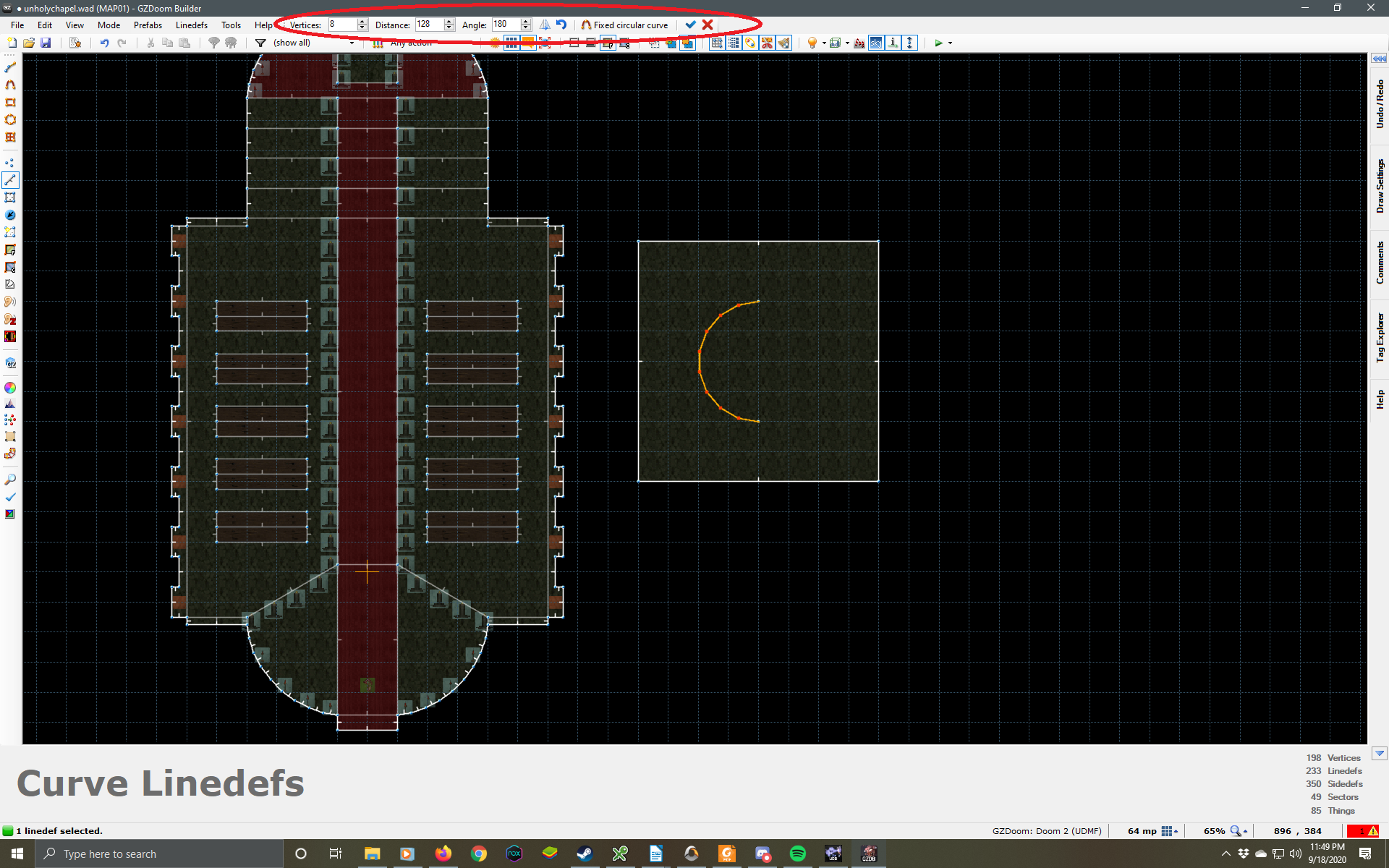Open the Edit menu
Image resolution: width=1389 pixels, height=868 pixels.
[x=45, y=25]
